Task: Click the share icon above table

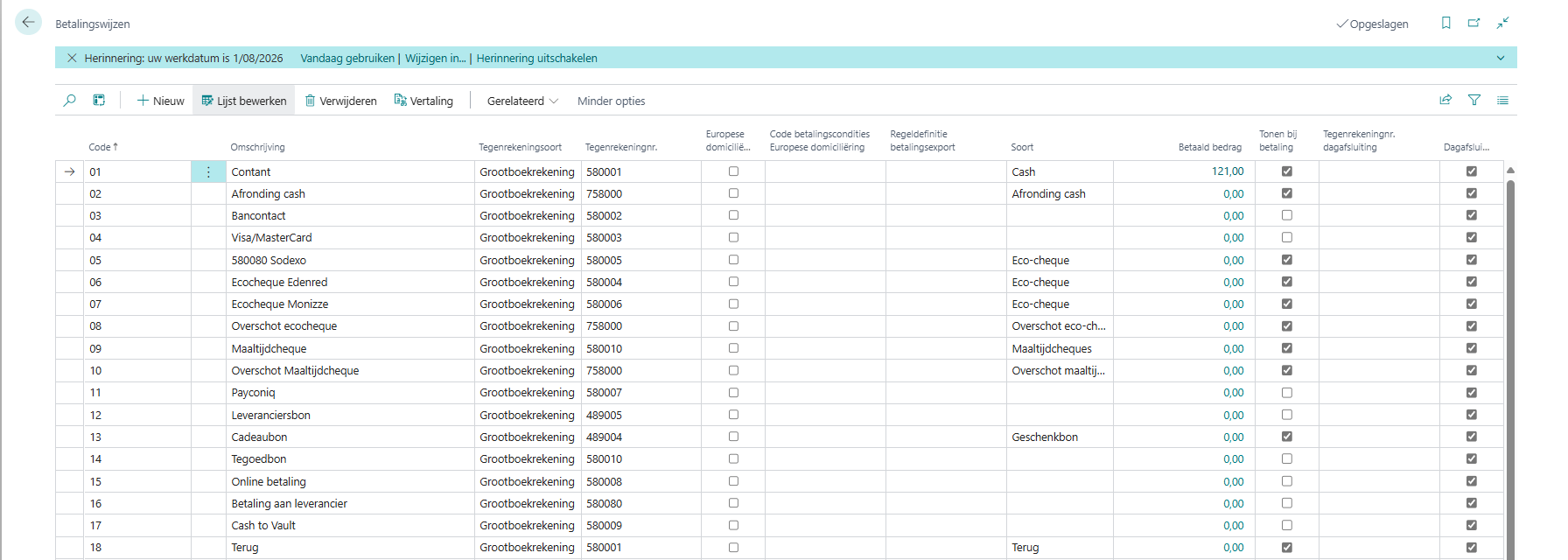Action: point(1445,101)
